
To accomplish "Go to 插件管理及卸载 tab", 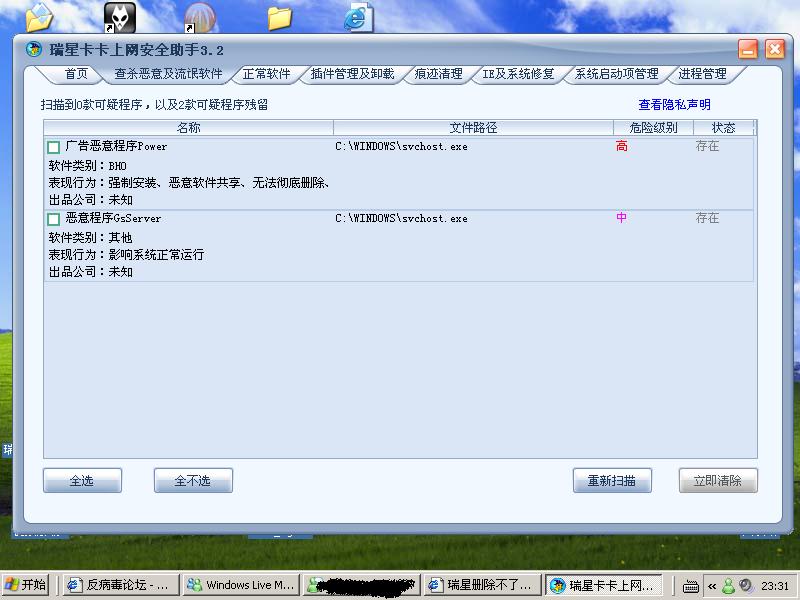I will click(x=353, y=74).
